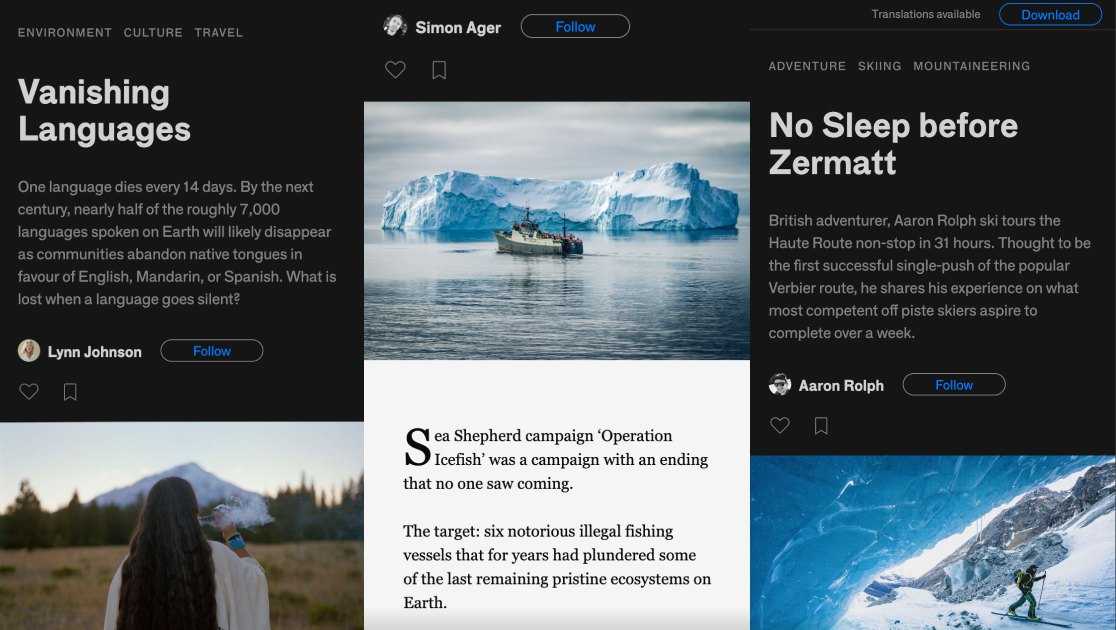Open the TRAVEL tag
The width and height of the screenshot is (1116, 630).
click(219, 33)
